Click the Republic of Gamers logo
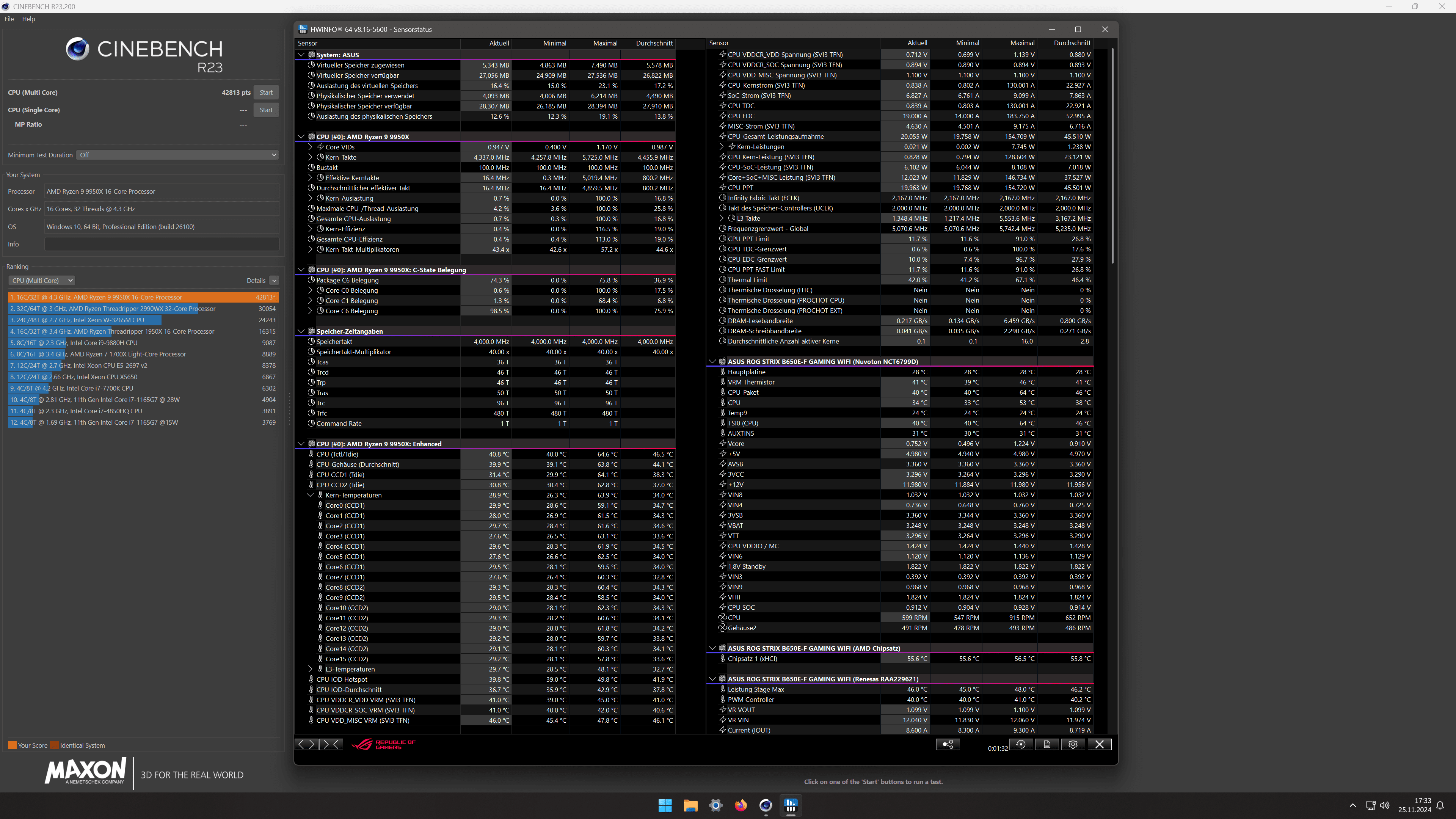 pos(384,744)
